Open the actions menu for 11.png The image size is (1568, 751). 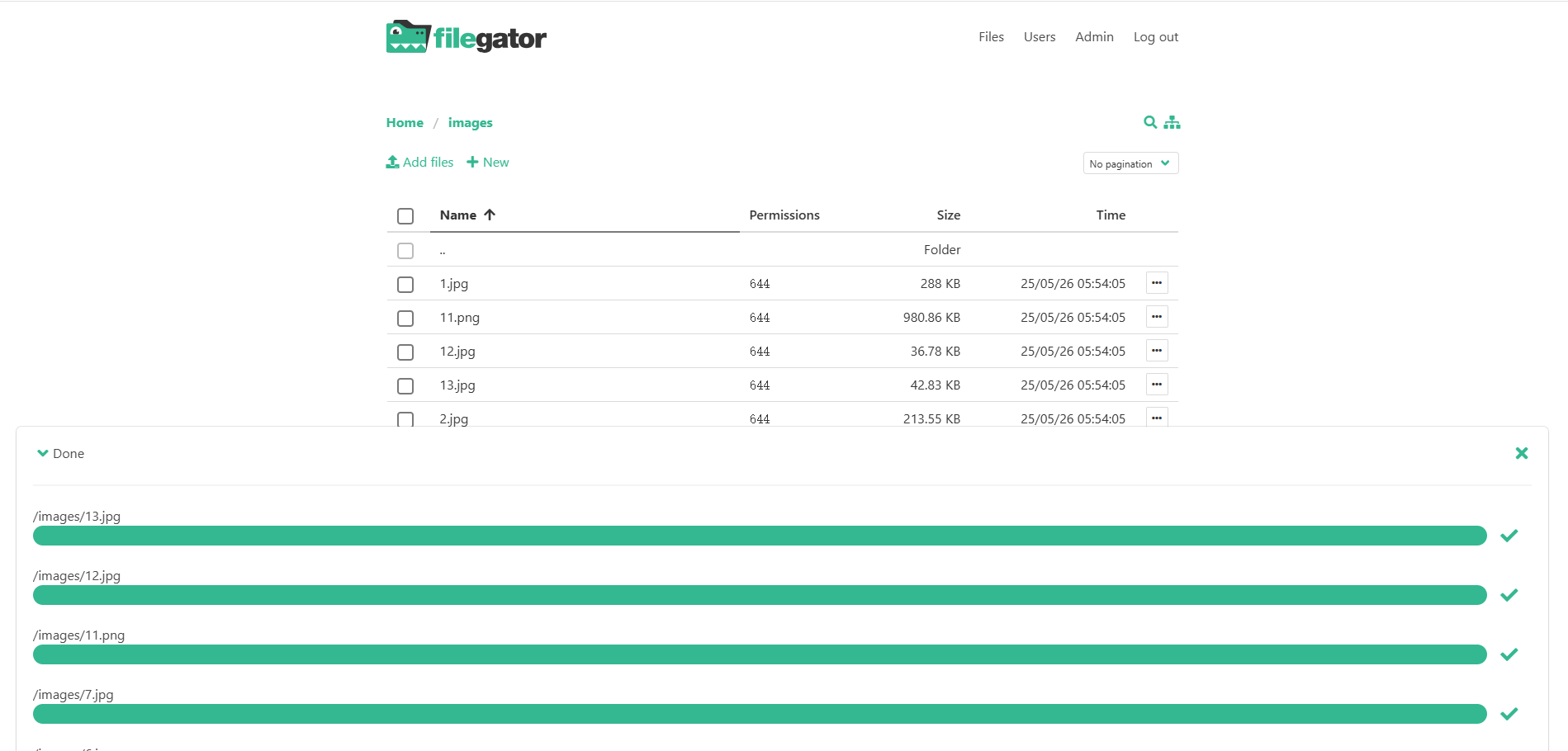point(1156,317)
